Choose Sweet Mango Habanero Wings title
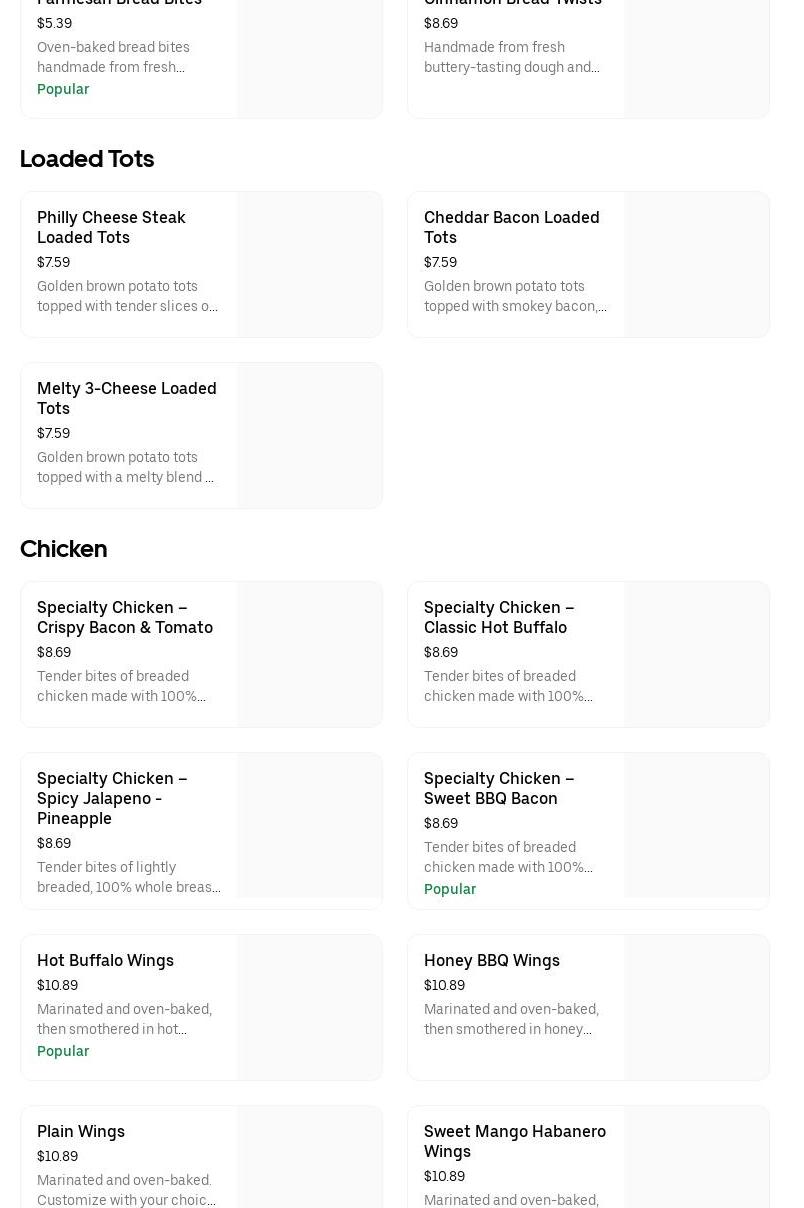Image resolution: width=804 pixels, height=1208 pixels. 514,1141
